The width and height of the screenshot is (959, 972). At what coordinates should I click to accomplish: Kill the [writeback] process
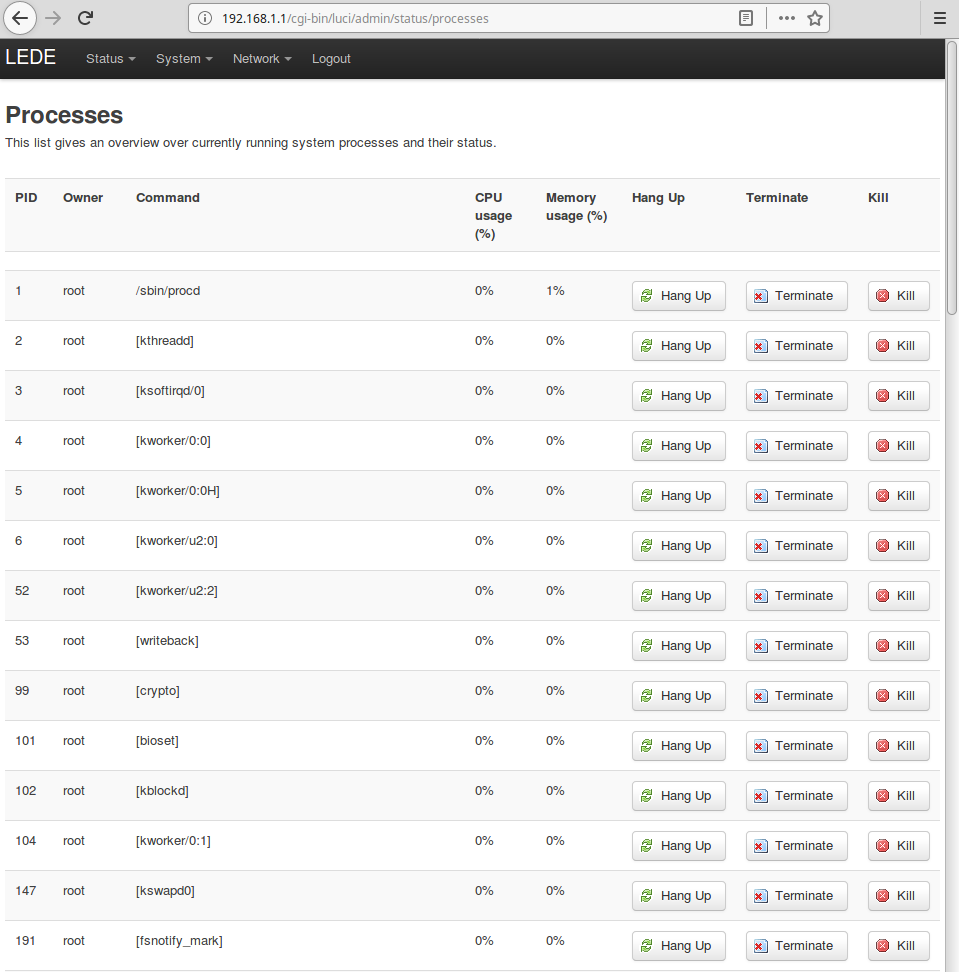pyautogui.click(x=898, y=646)
